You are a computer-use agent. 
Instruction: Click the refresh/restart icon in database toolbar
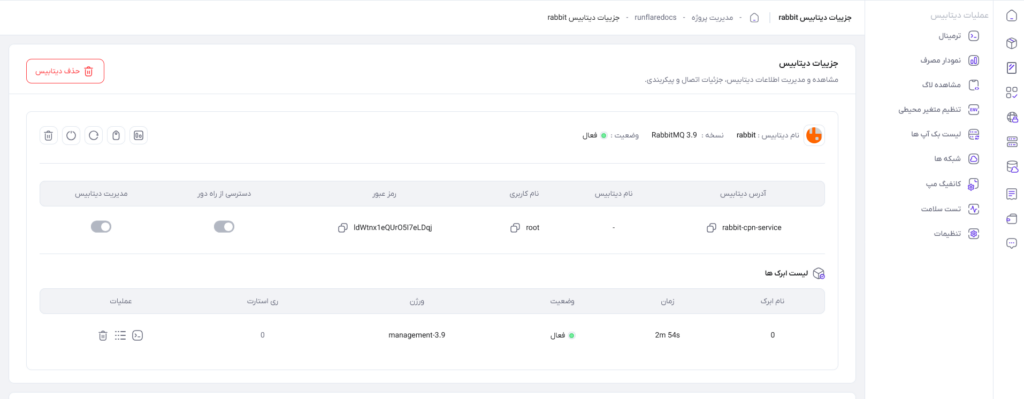tap(94, 135)
